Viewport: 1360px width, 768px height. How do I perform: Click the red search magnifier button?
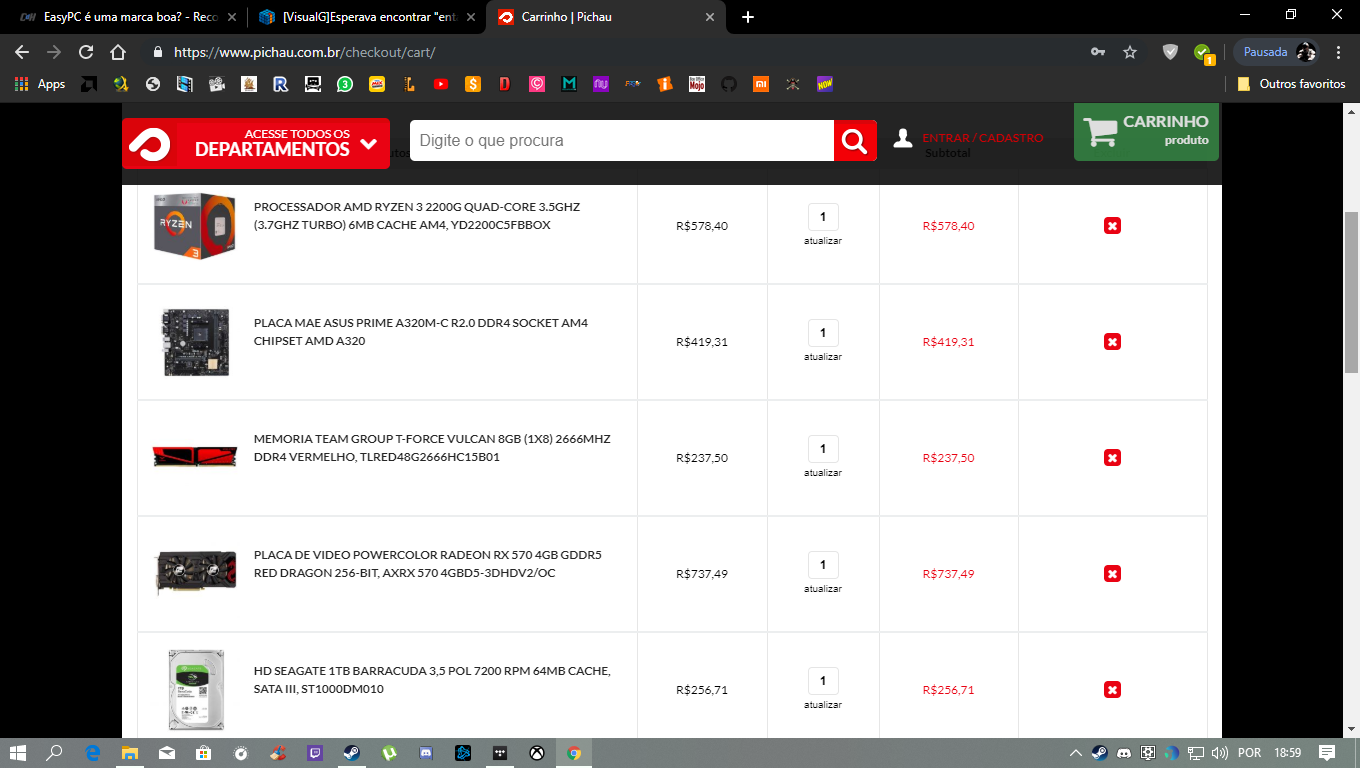855,141
